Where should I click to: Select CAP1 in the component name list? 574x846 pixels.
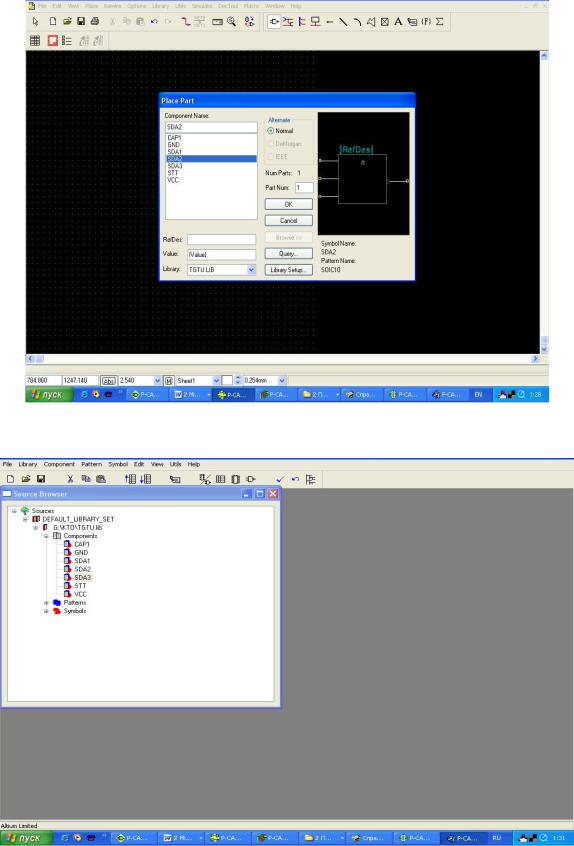tap(174, 138)
